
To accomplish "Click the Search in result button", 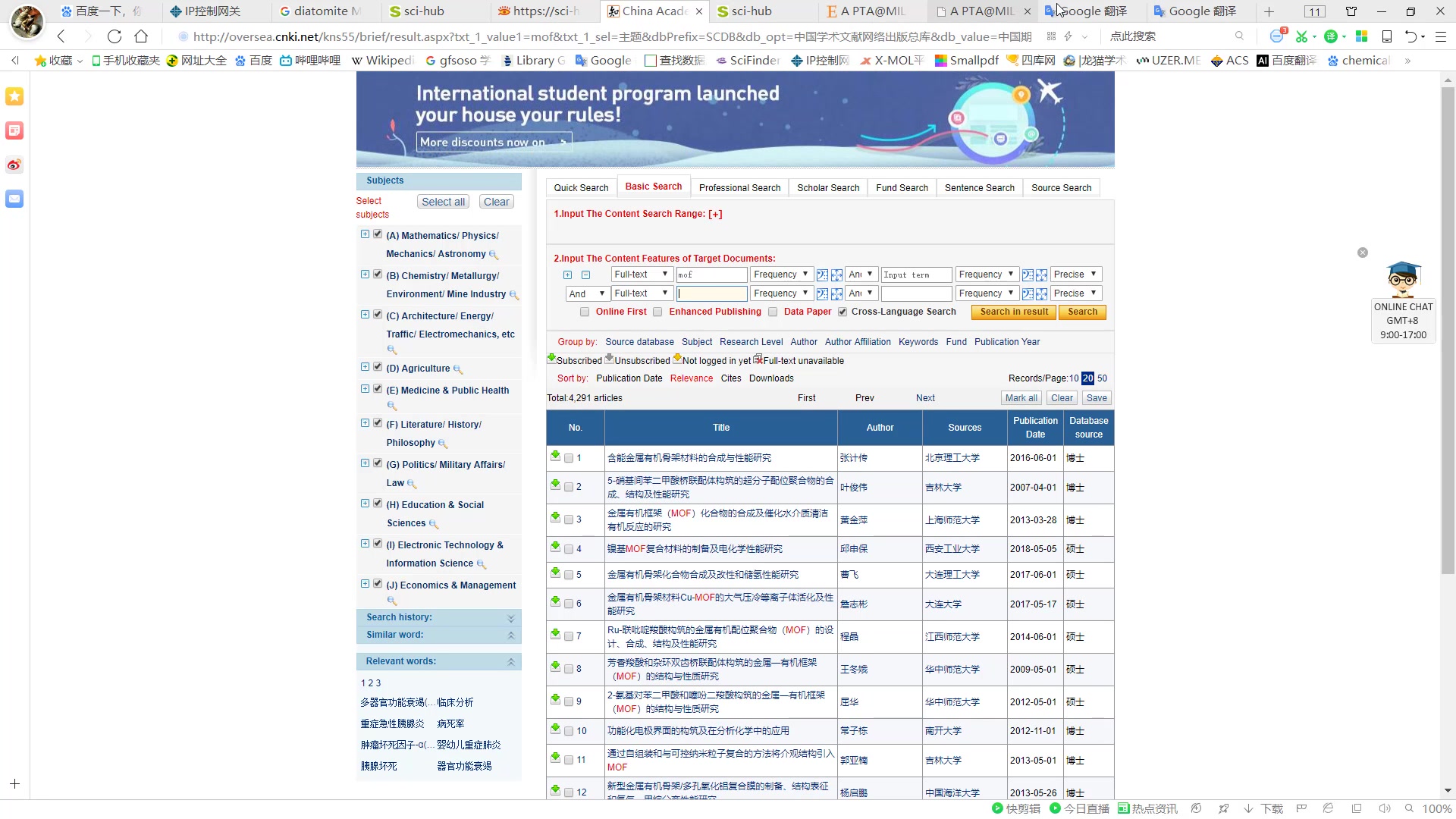I will click(1014, 311).
